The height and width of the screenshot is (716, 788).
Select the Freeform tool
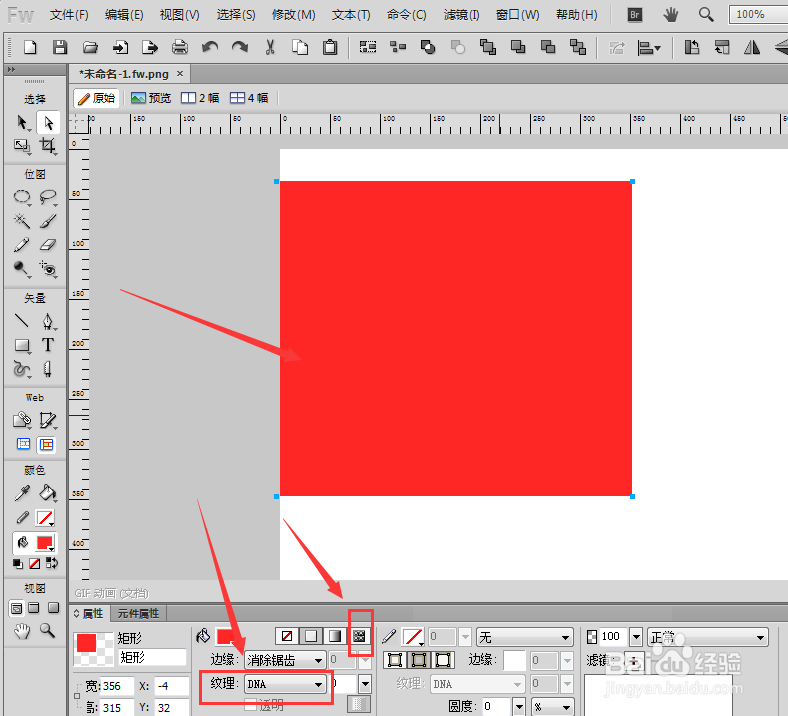pos(22,369)
